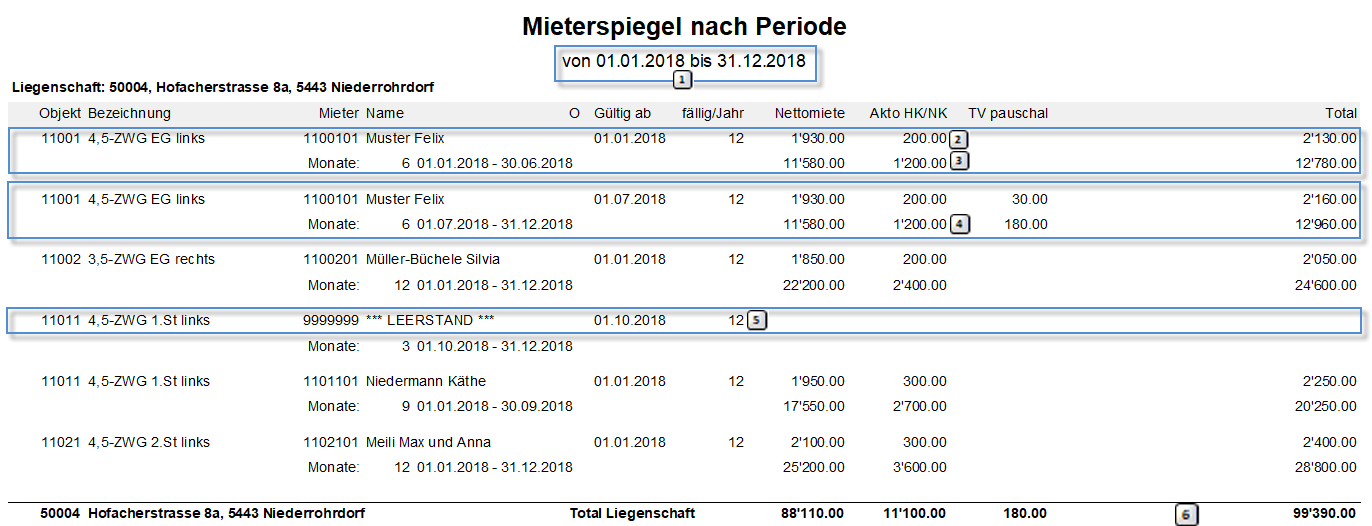1372x526 pixels.
Task: Click tenant number '1101101'
Action: (331, 381)
